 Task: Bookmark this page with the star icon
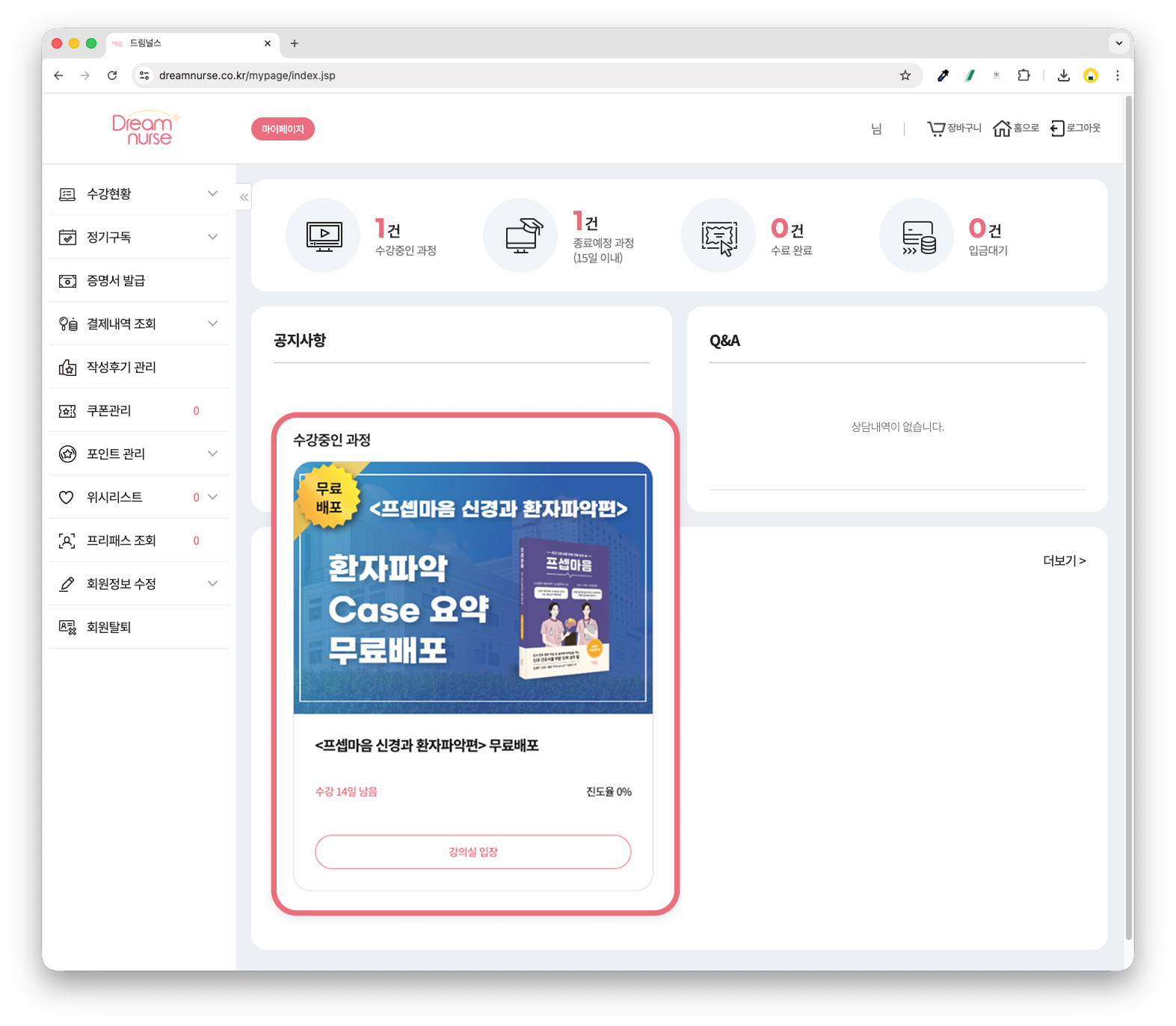(x=905, y=75)
